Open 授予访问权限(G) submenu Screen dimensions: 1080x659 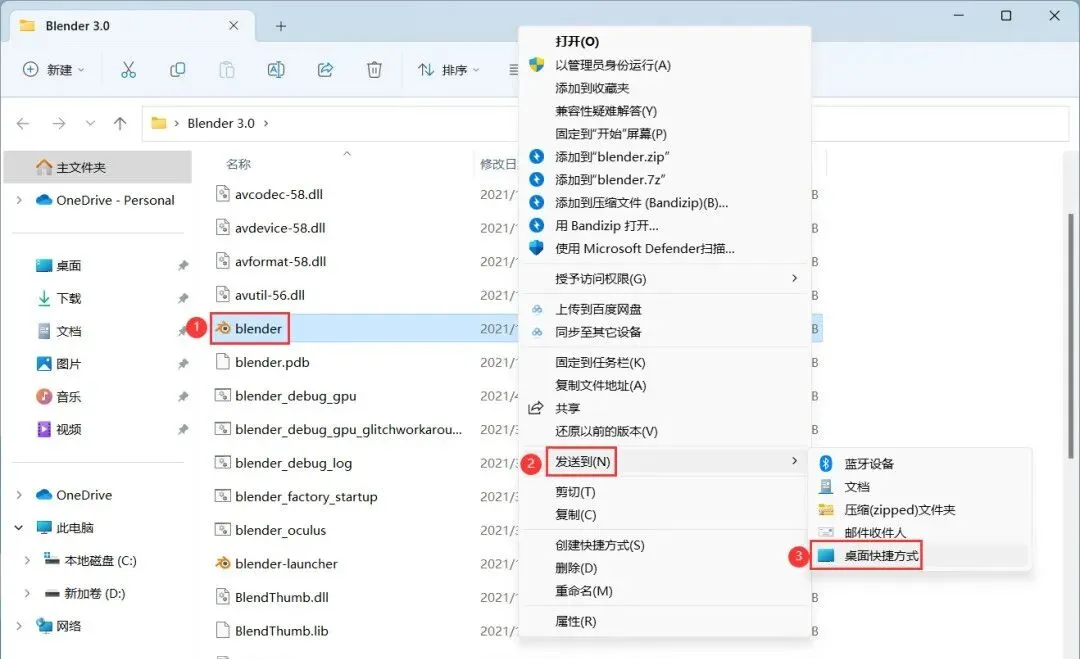click(x=665, y=279)
